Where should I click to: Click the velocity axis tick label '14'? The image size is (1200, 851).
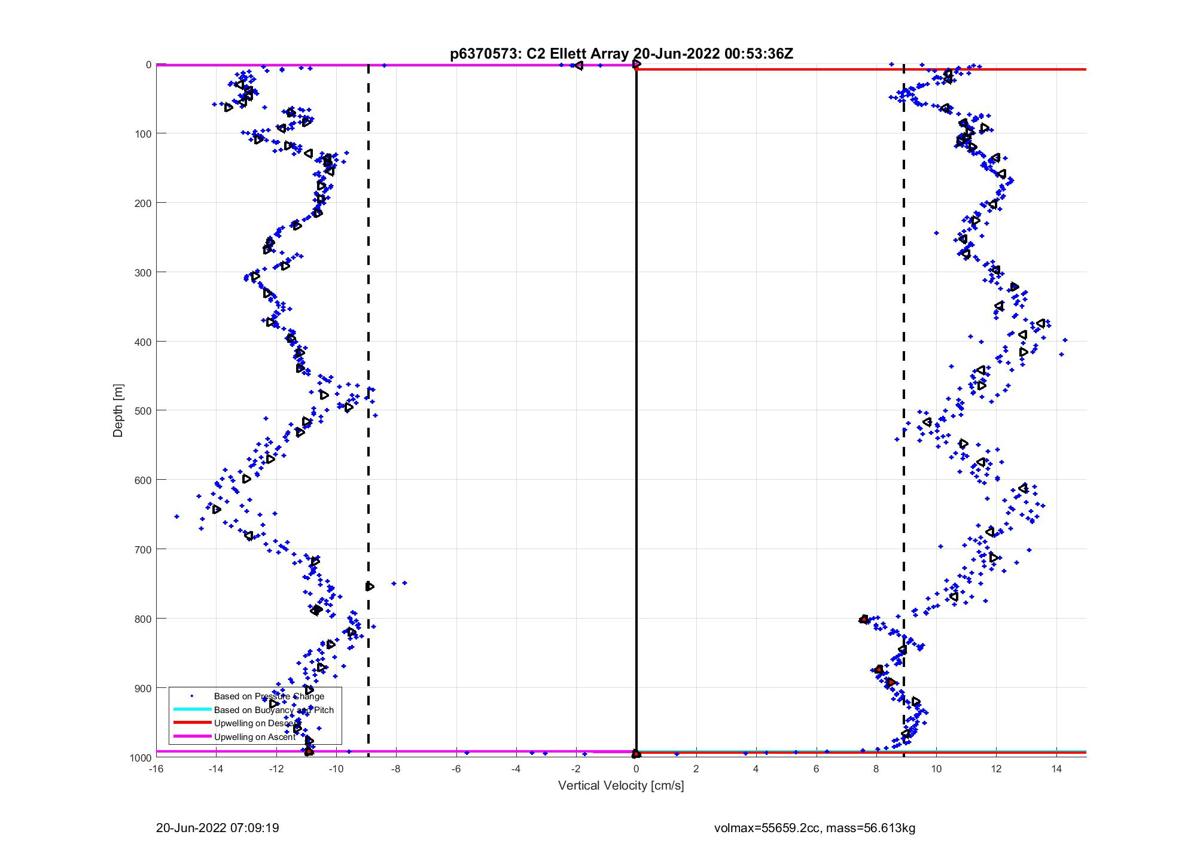pyautogui.click(x=1056, y=769)
